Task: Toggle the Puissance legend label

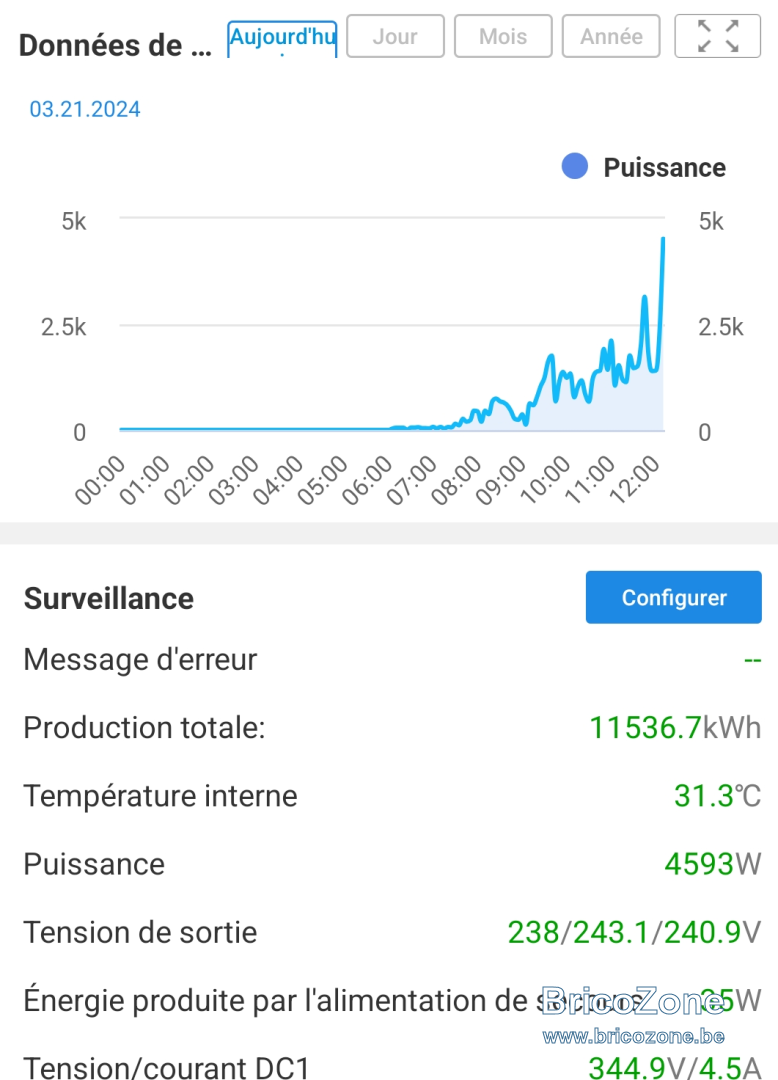Action: [664, 167]
